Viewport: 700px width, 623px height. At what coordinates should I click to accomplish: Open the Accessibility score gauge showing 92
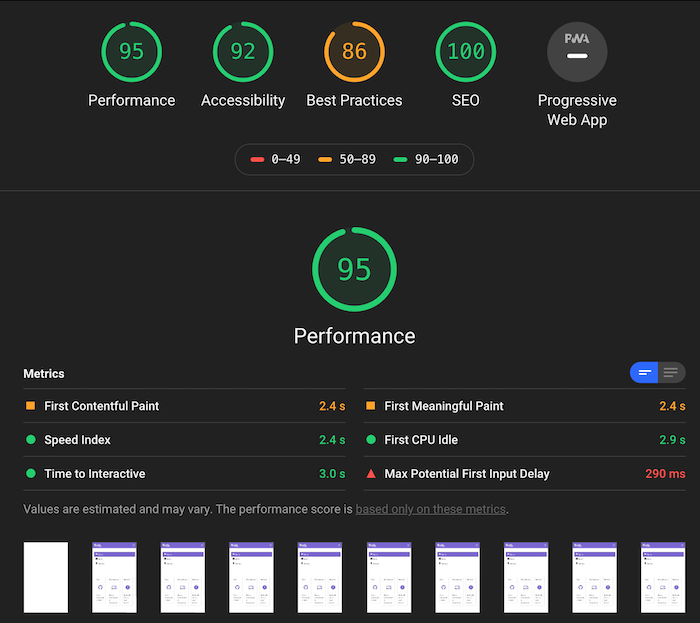click(x=243, y=52)
